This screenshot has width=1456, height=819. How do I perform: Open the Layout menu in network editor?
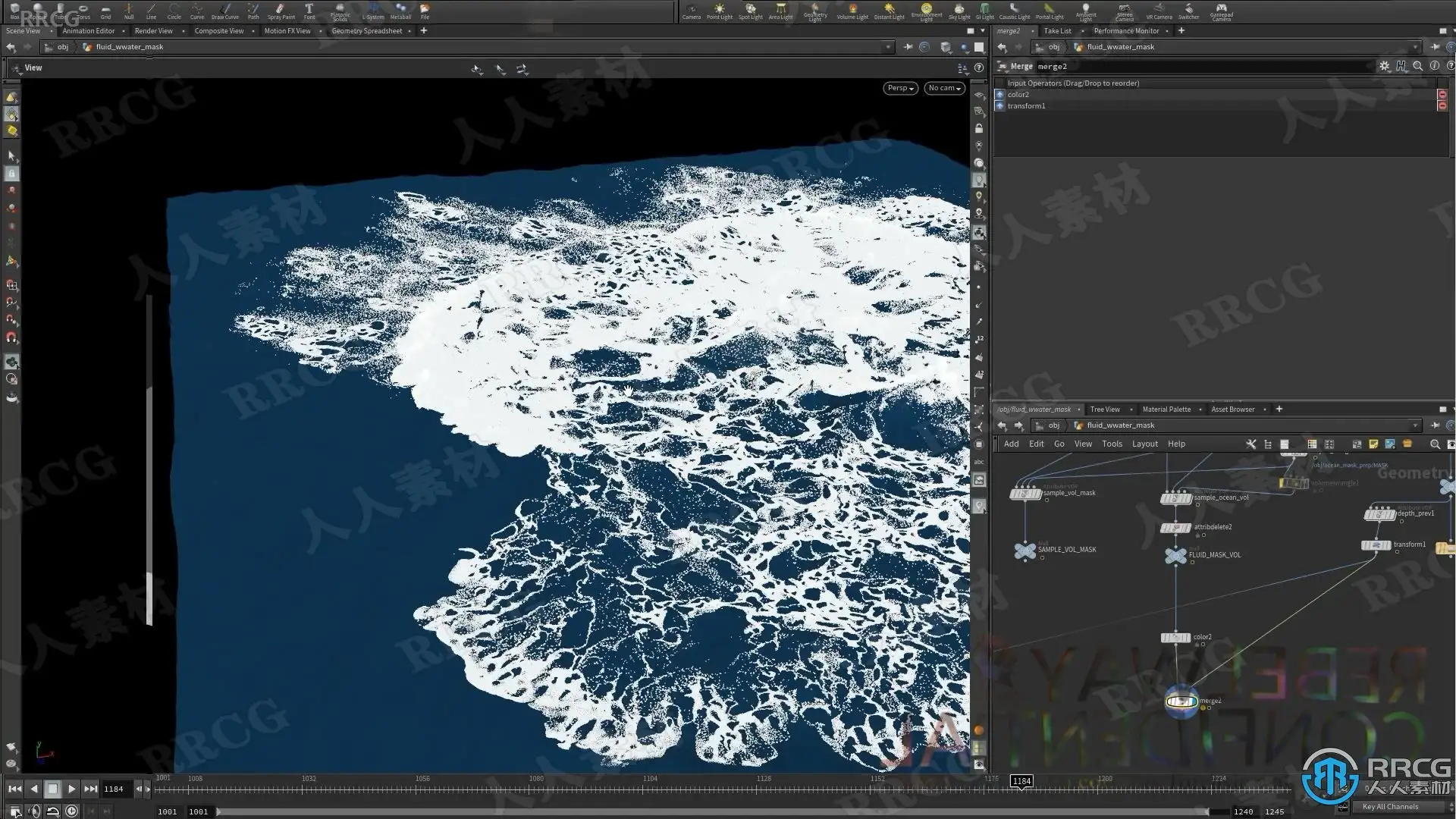click(x=1144, y=444)
